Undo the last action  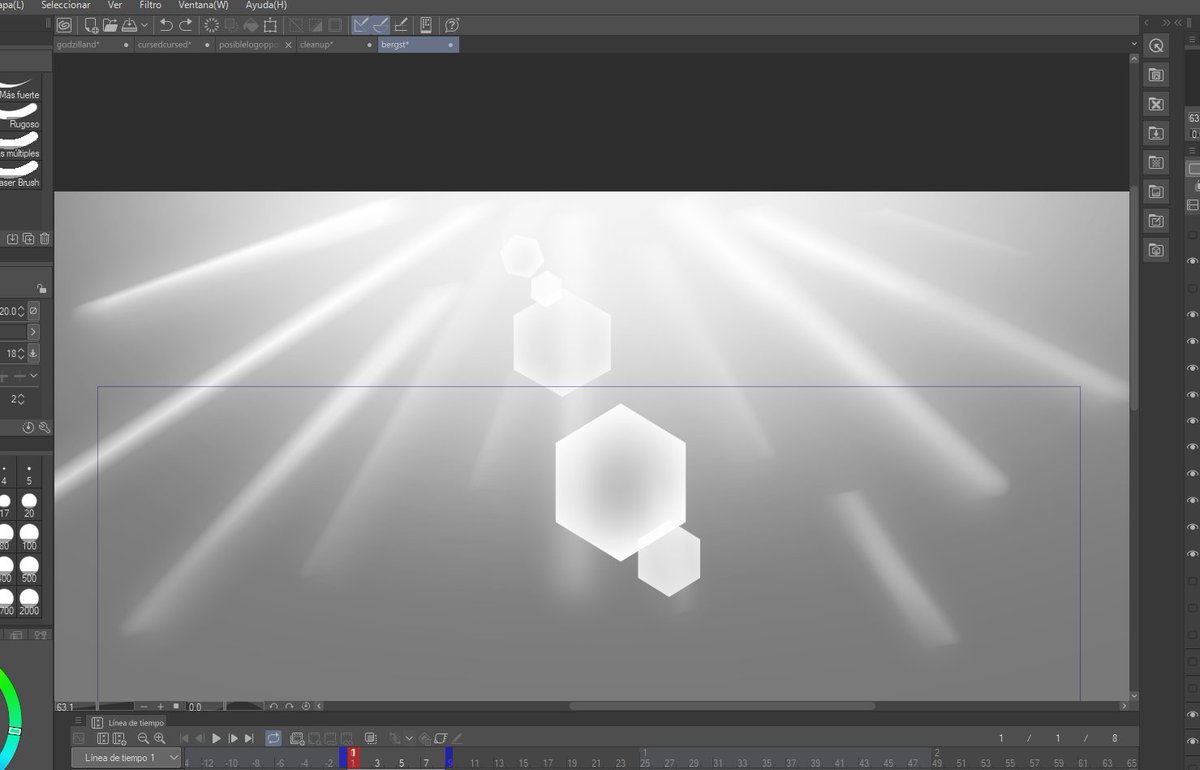166,25
